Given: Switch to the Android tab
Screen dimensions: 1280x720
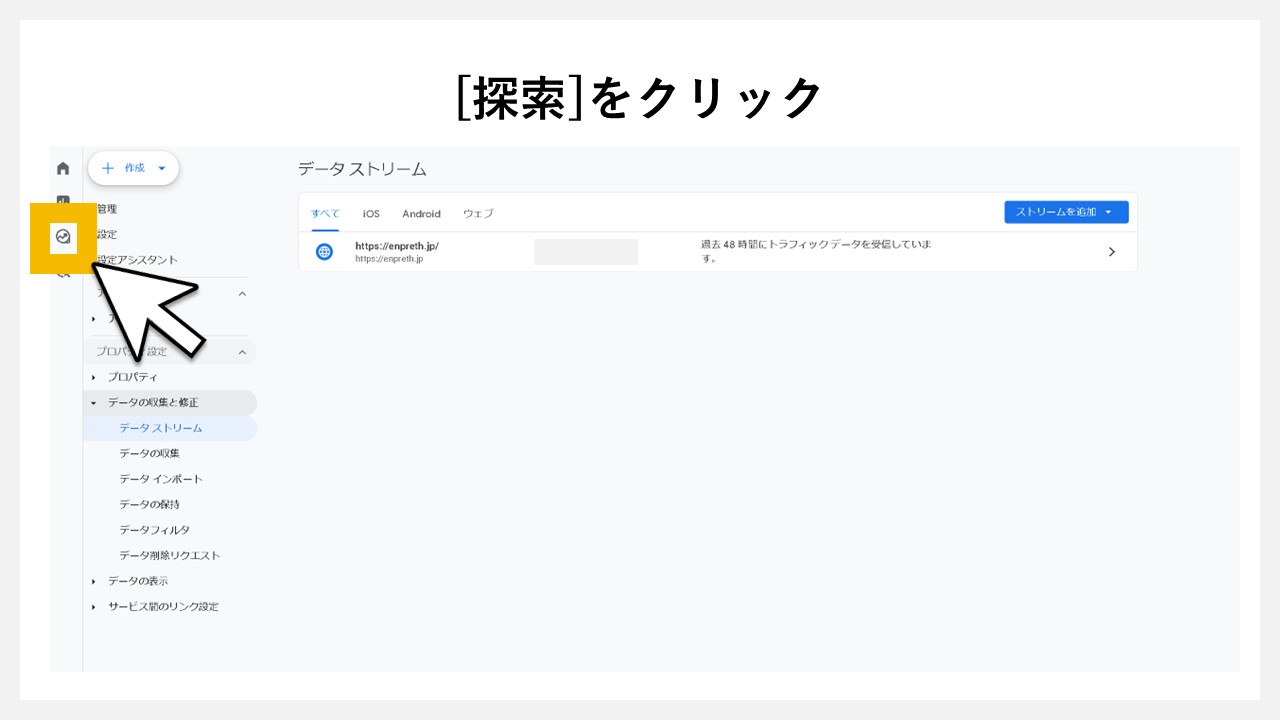Looking at the screenshot, I should 421,213.
